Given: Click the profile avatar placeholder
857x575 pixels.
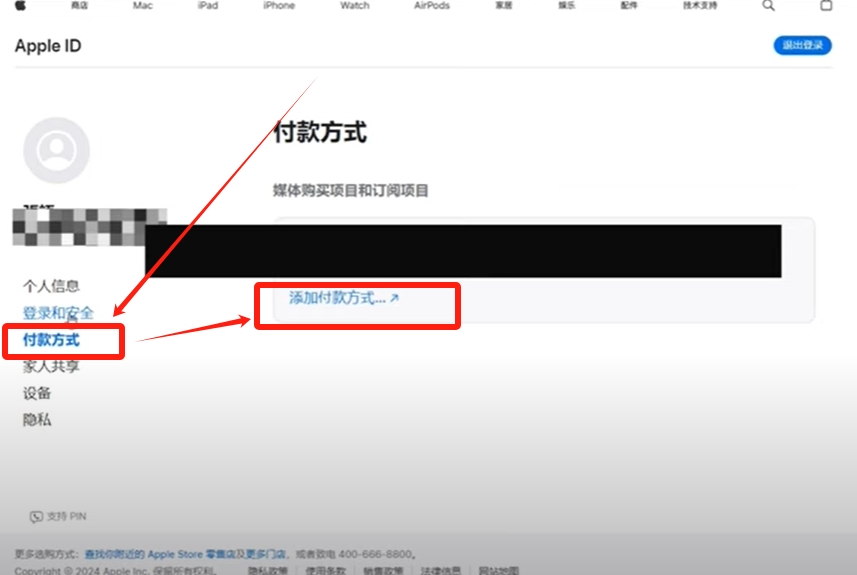Looking at the screenshot, I should click(x=56, y=150).
